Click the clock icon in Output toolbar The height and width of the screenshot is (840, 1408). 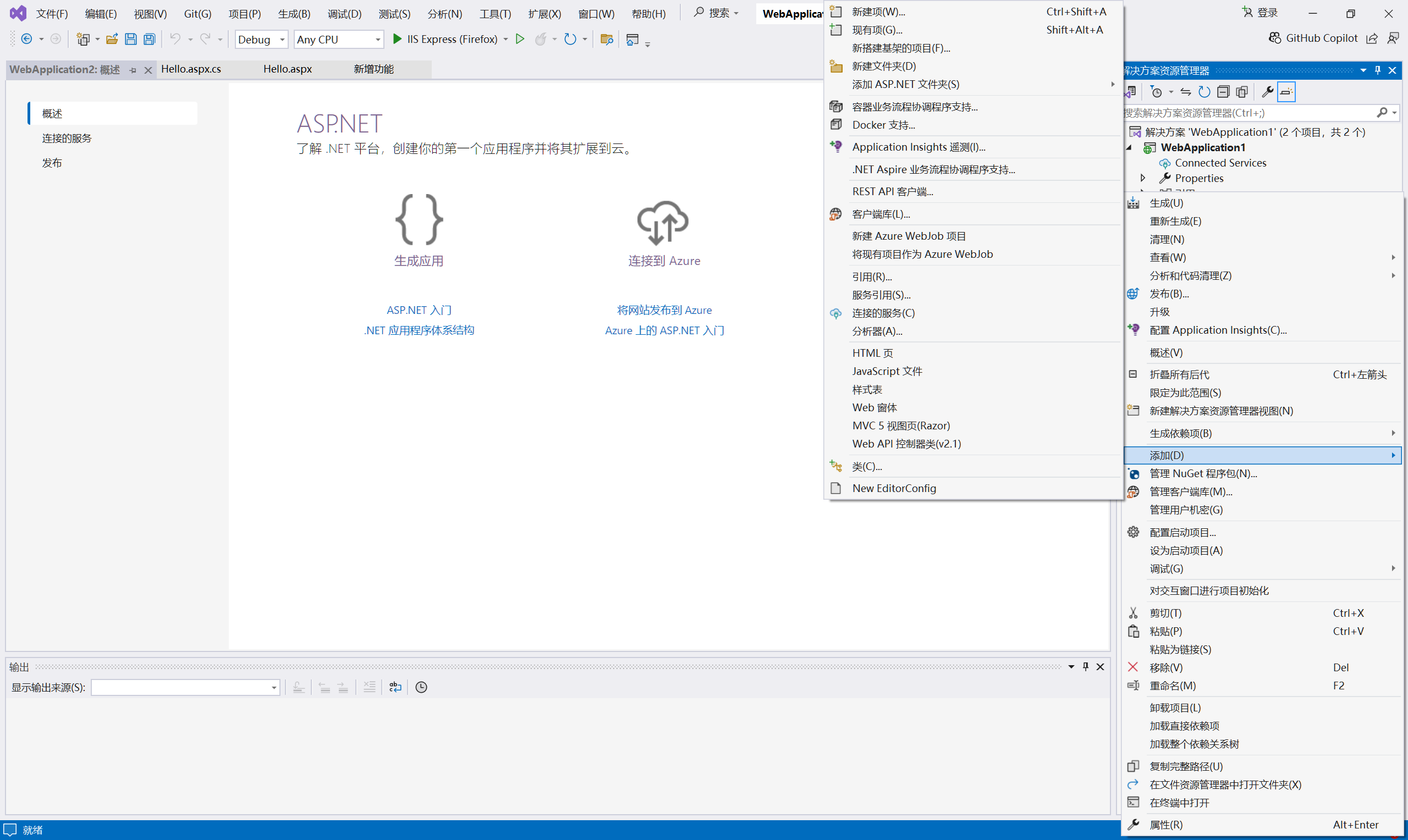tap(421, 687)
